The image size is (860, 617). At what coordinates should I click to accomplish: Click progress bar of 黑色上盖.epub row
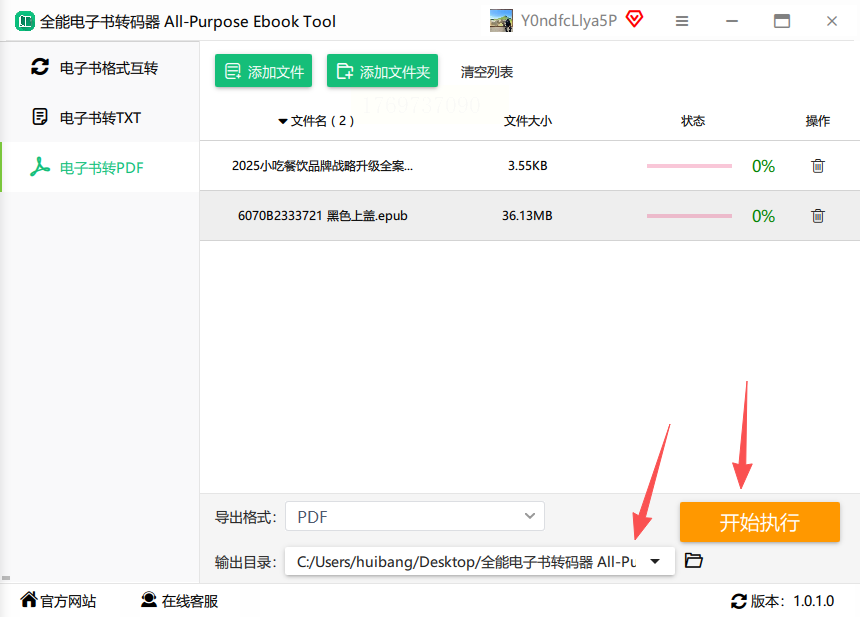pyautogui.click(x=689, y=216)
